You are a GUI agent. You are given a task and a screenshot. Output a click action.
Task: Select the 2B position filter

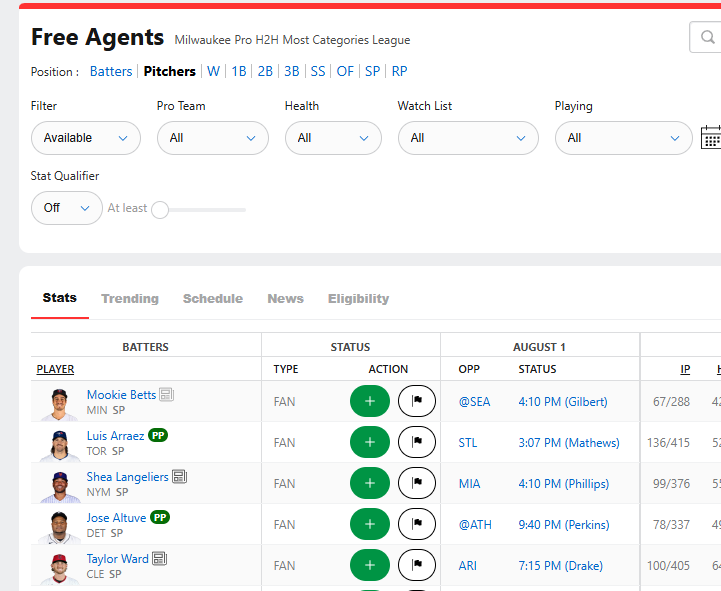point(265,71)
